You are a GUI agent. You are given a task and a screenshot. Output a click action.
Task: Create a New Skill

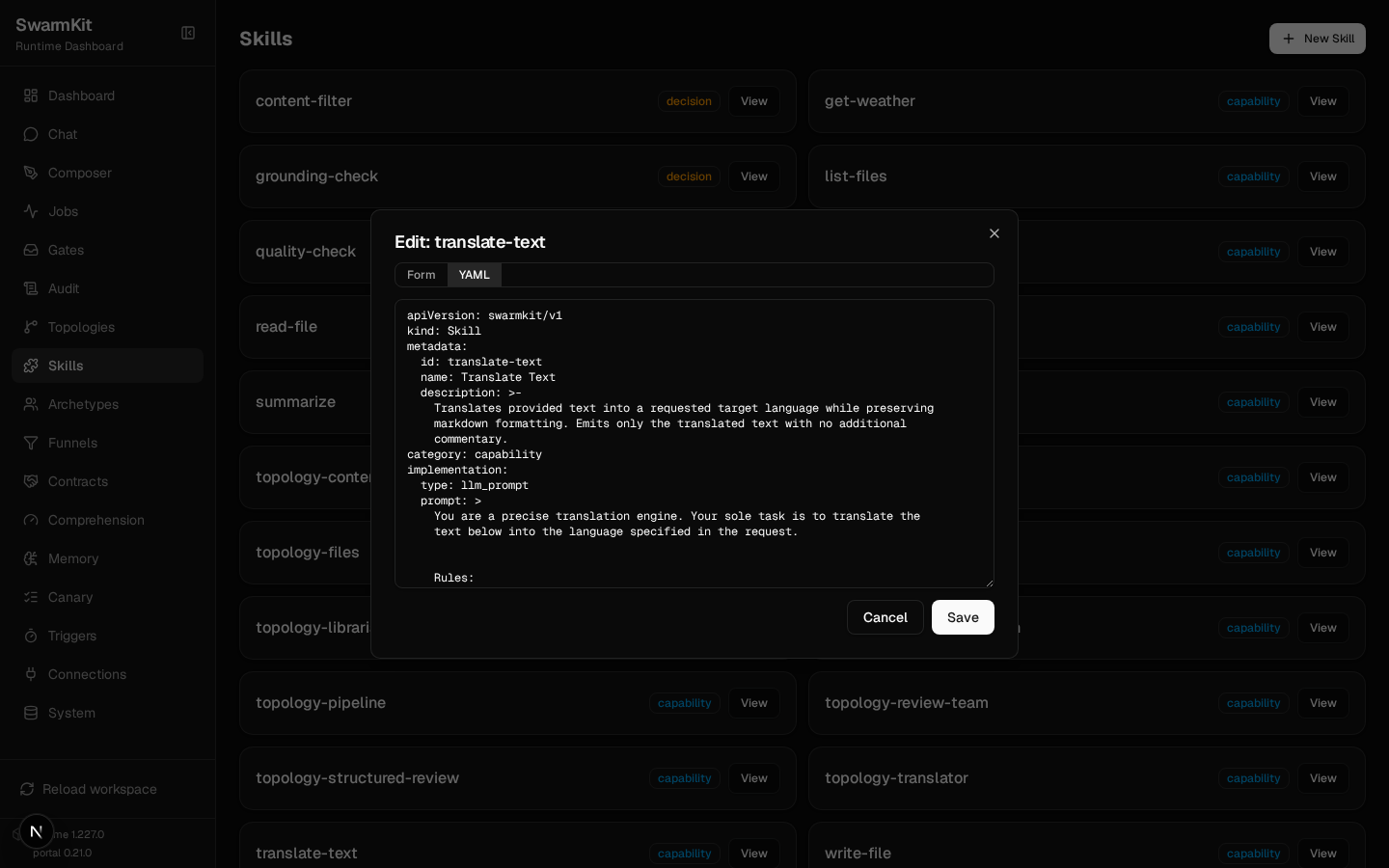coord(1318,39)
